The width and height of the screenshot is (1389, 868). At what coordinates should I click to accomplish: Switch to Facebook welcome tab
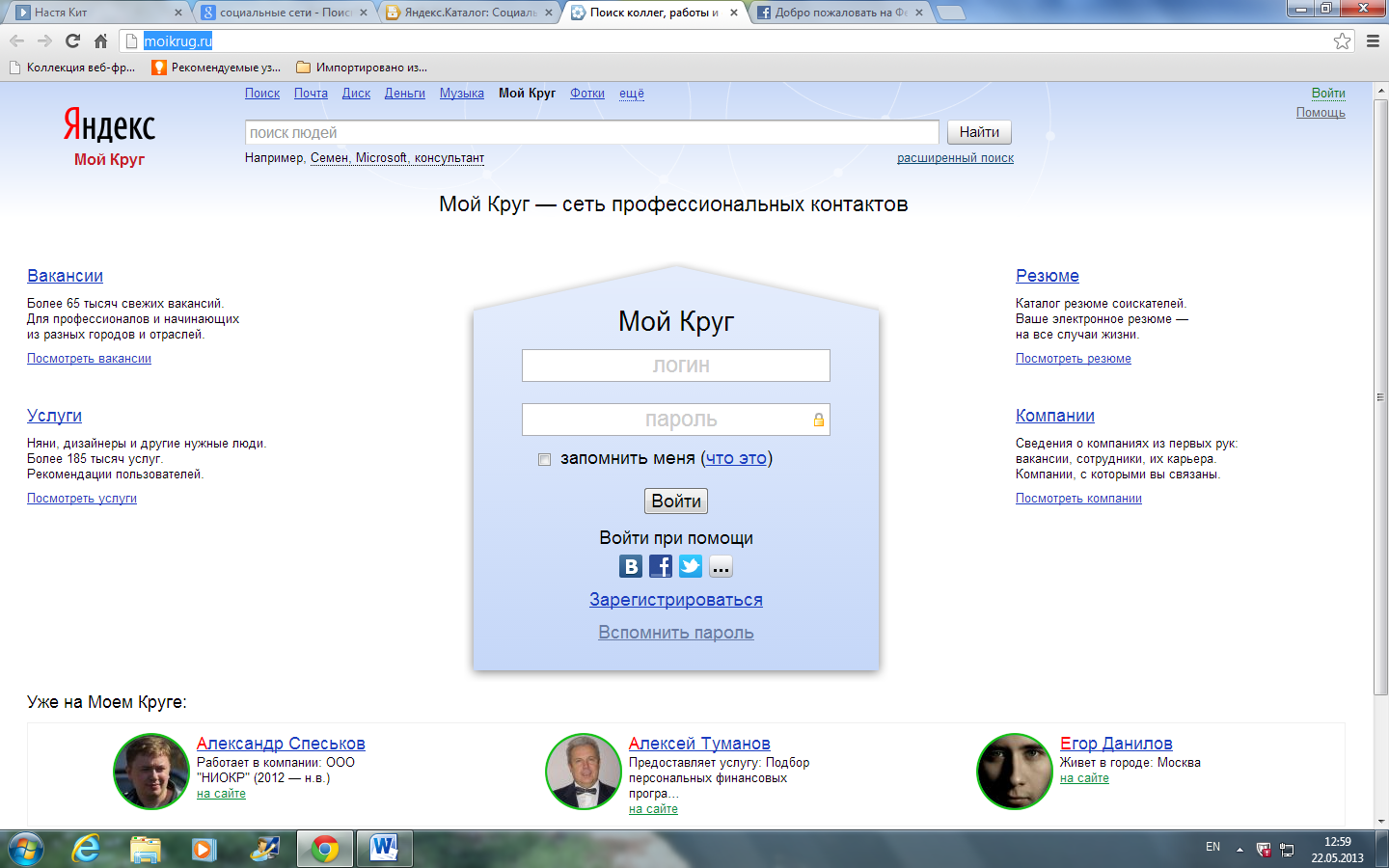coord(841,13)
